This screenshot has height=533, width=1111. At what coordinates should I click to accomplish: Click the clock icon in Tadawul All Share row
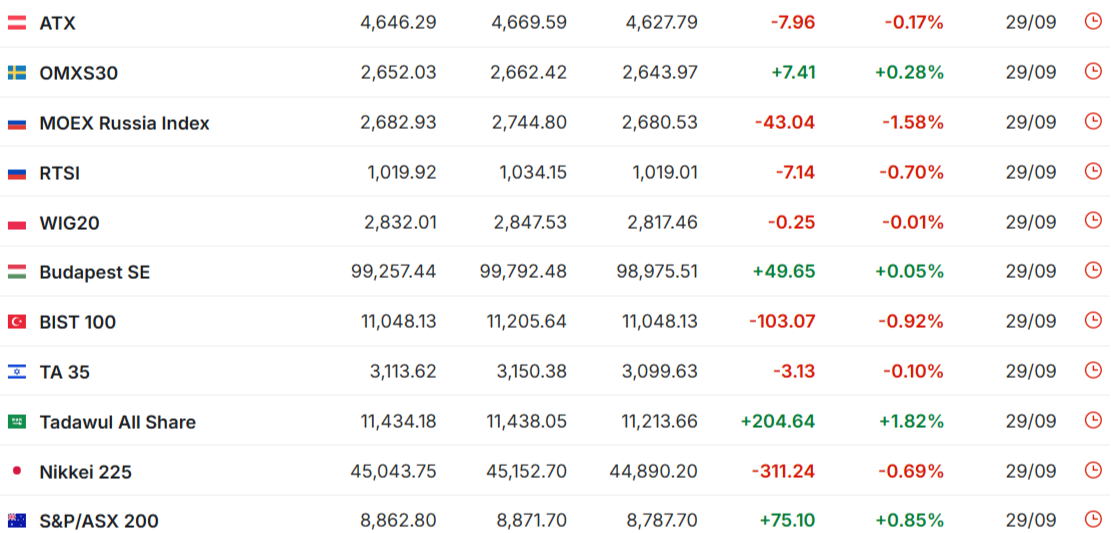(1093, 420)
